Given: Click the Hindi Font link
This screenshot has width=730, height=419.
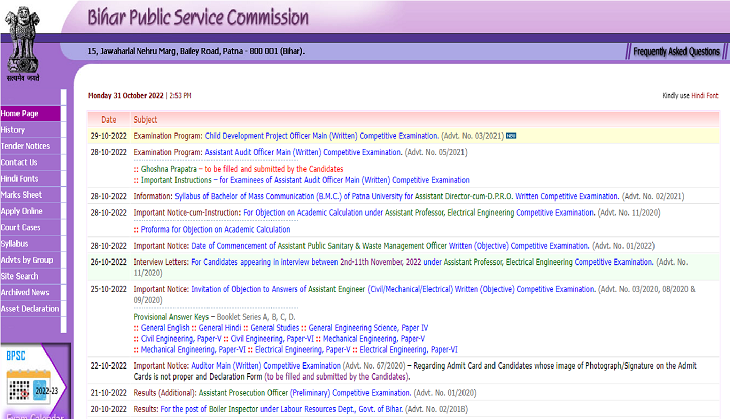Looking at the screenshot, I should [x=704, y=95].
